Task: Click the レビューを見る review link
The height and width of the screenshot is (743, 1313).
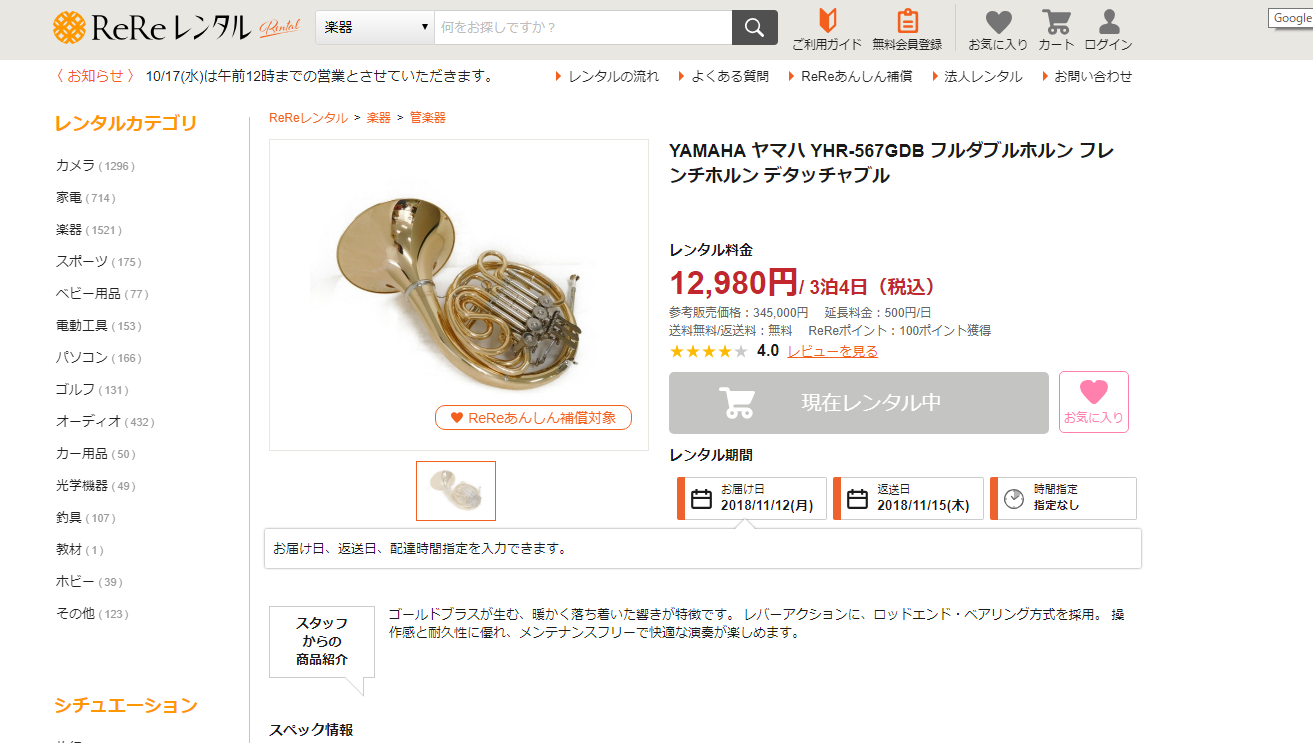Action: pos(832,351)
